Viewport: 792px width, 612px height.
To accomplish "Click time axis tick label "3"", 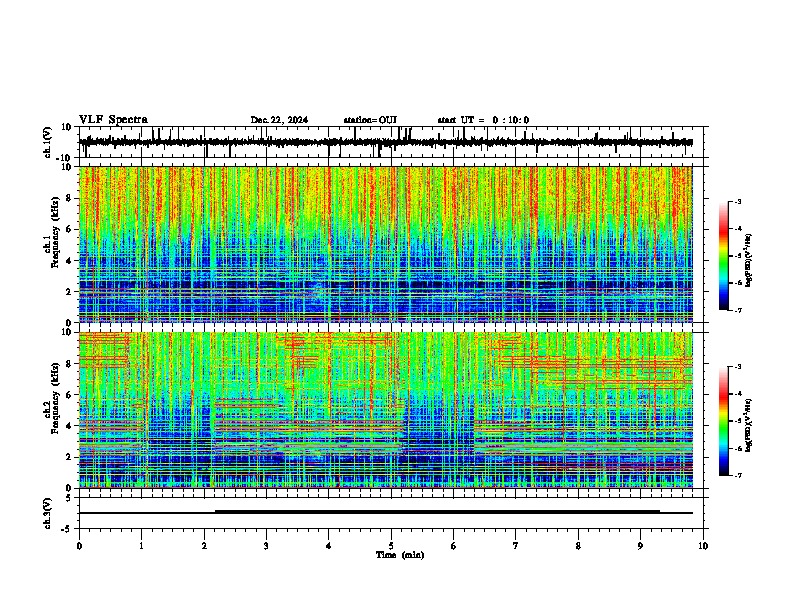I will pyautogui.click(x=266, y=546).
